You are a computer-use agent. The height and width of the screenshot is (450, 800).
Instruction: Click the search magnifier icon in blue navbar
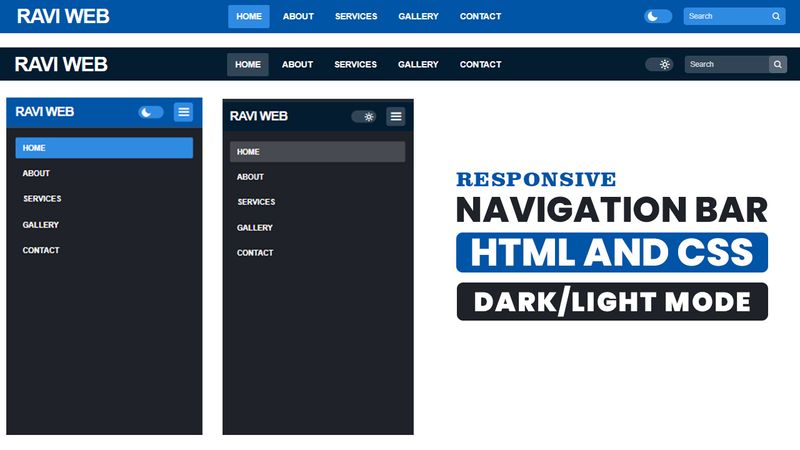point(776,16)
